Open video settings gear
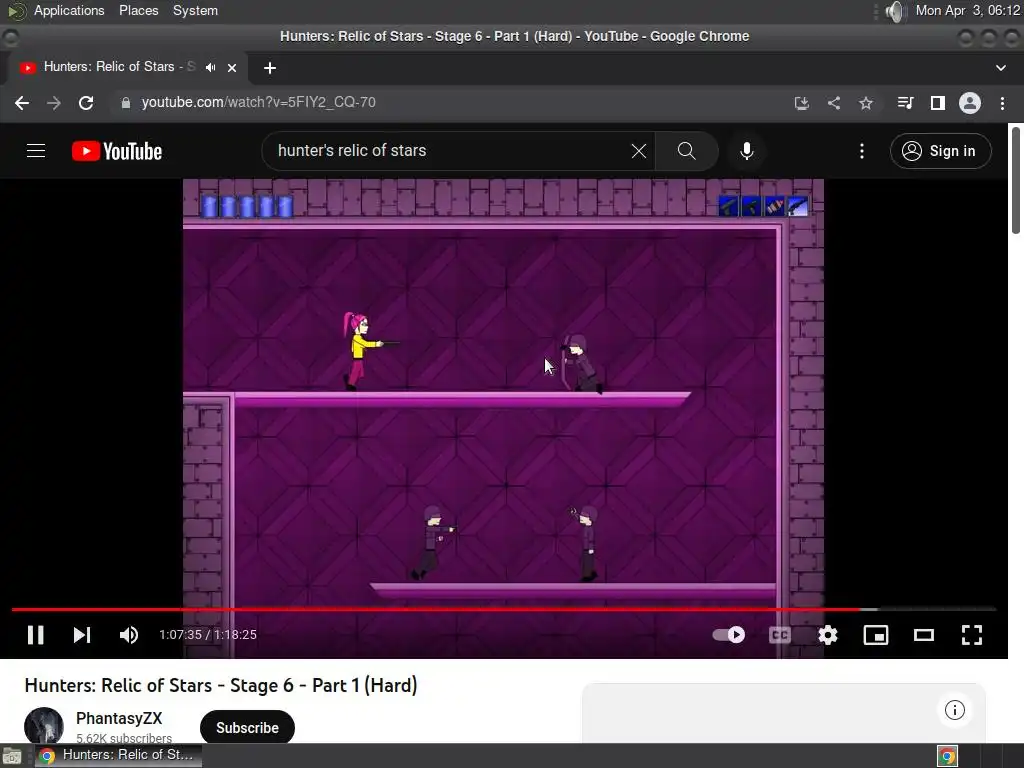 point(827,635)
